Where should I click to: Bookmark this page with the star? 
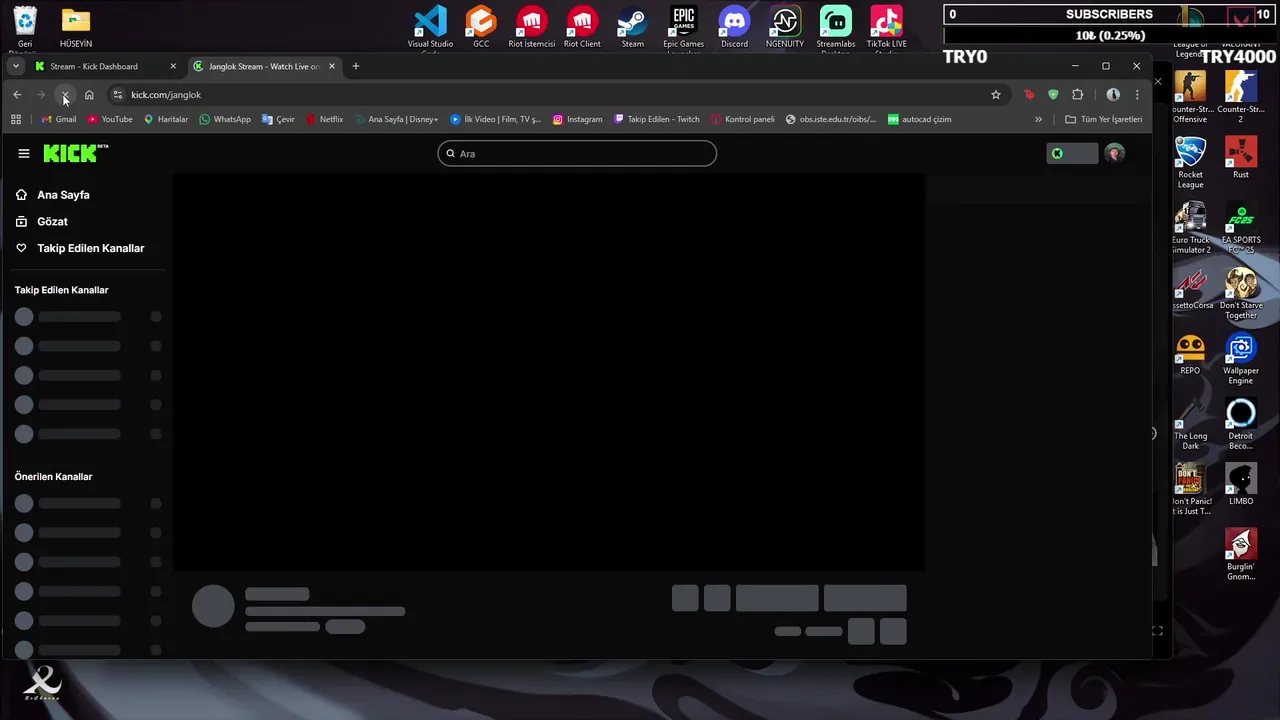point(996,95)
